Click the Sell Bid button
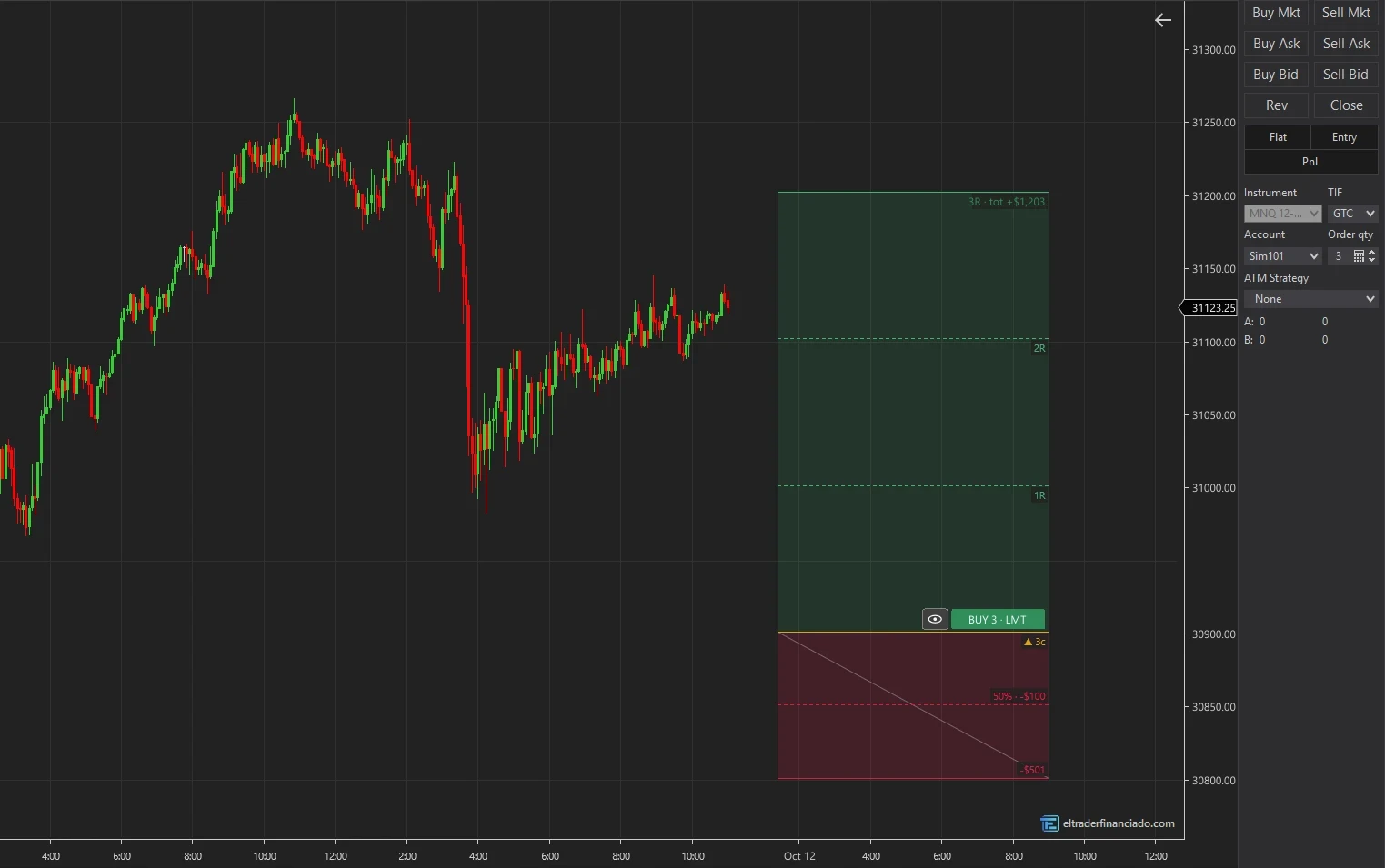 coord(1346,75)
